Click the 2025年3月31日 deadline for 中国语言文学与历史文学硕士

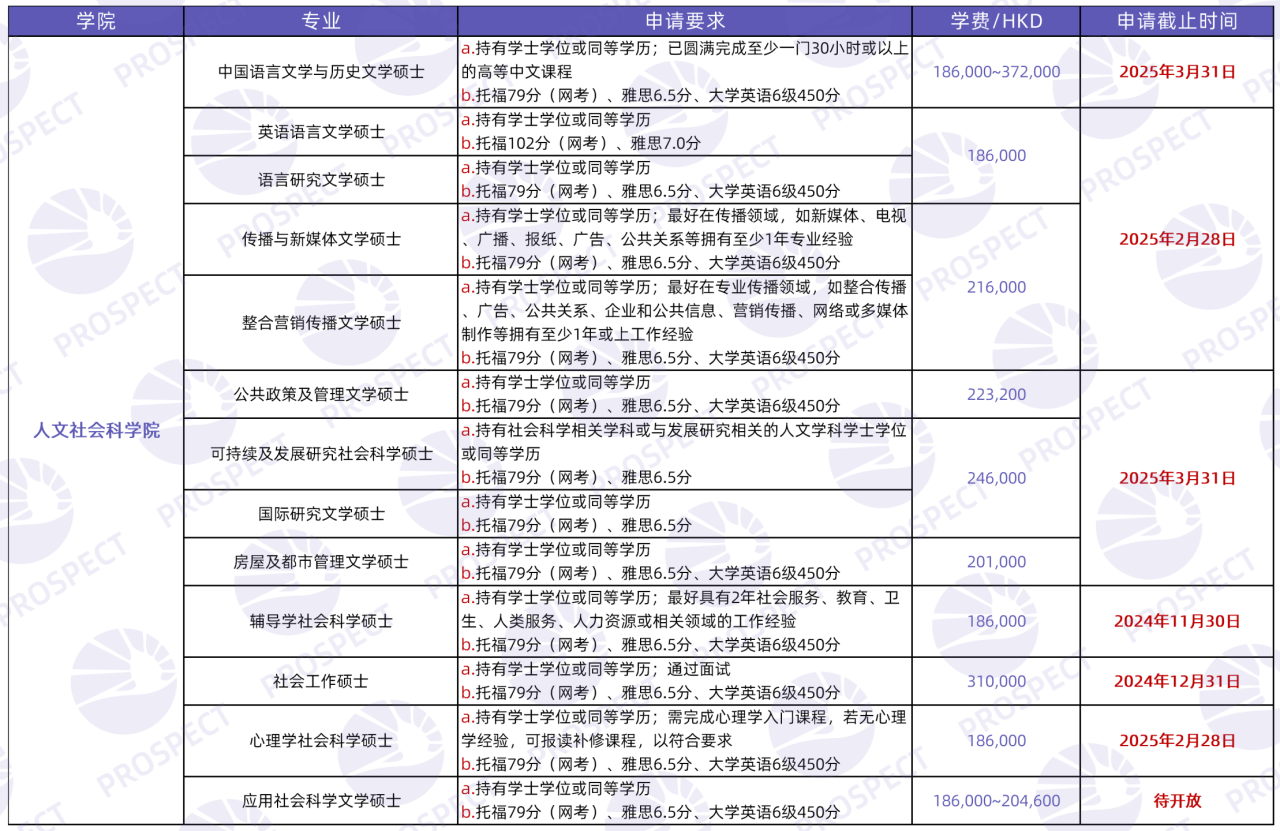coord(1177,72)
